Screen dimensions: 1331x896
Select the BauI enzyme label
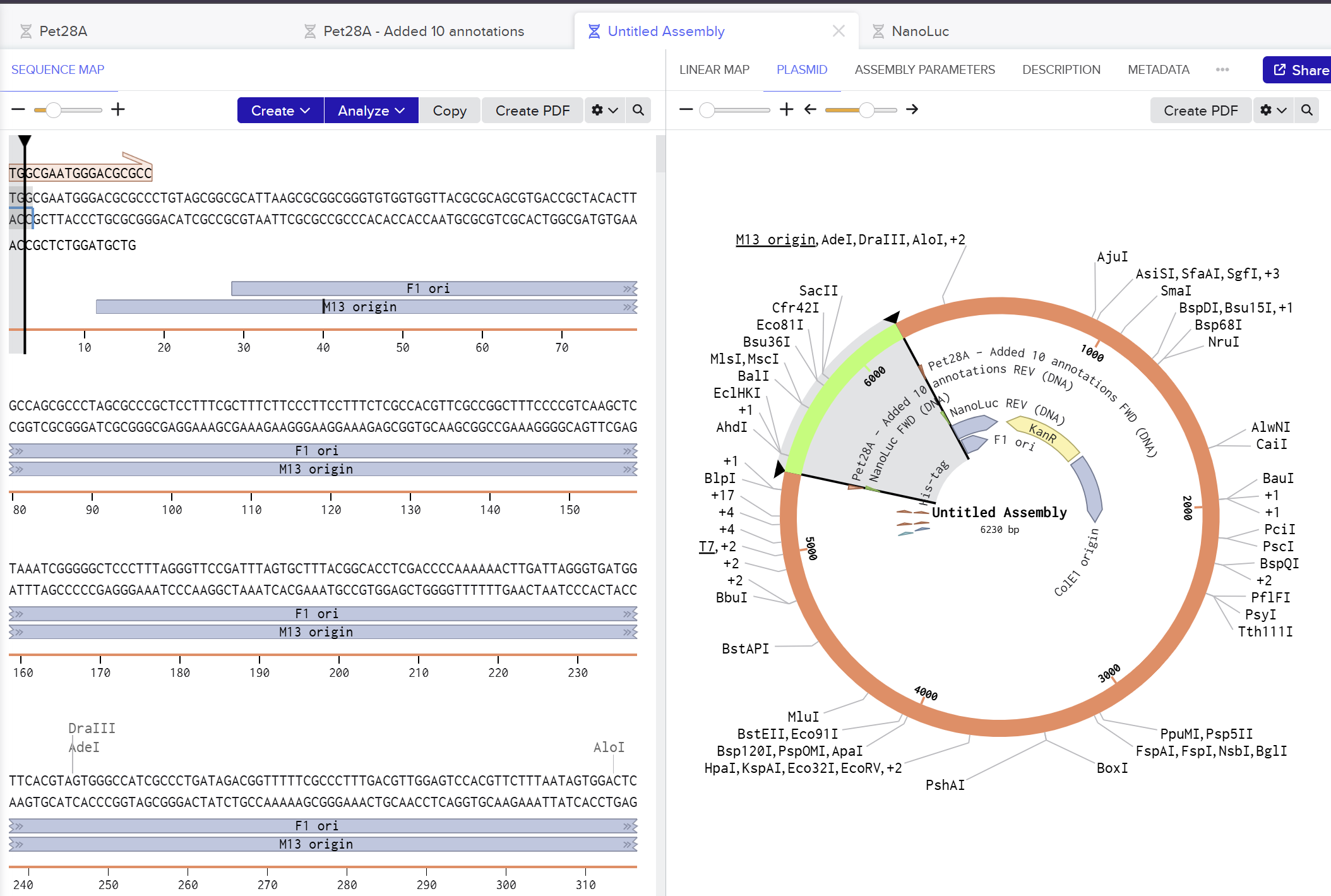coord(1278,479)
